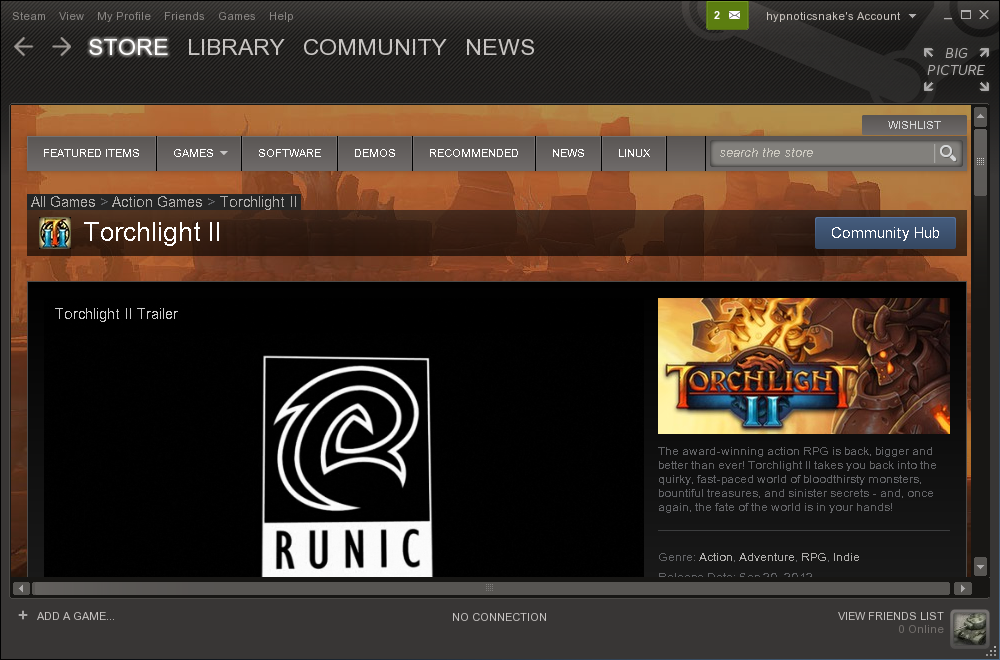This screenshot has width=1000, height=660.
Task: Switch to the COMMUNITY section
Action: tap(374, 47)
